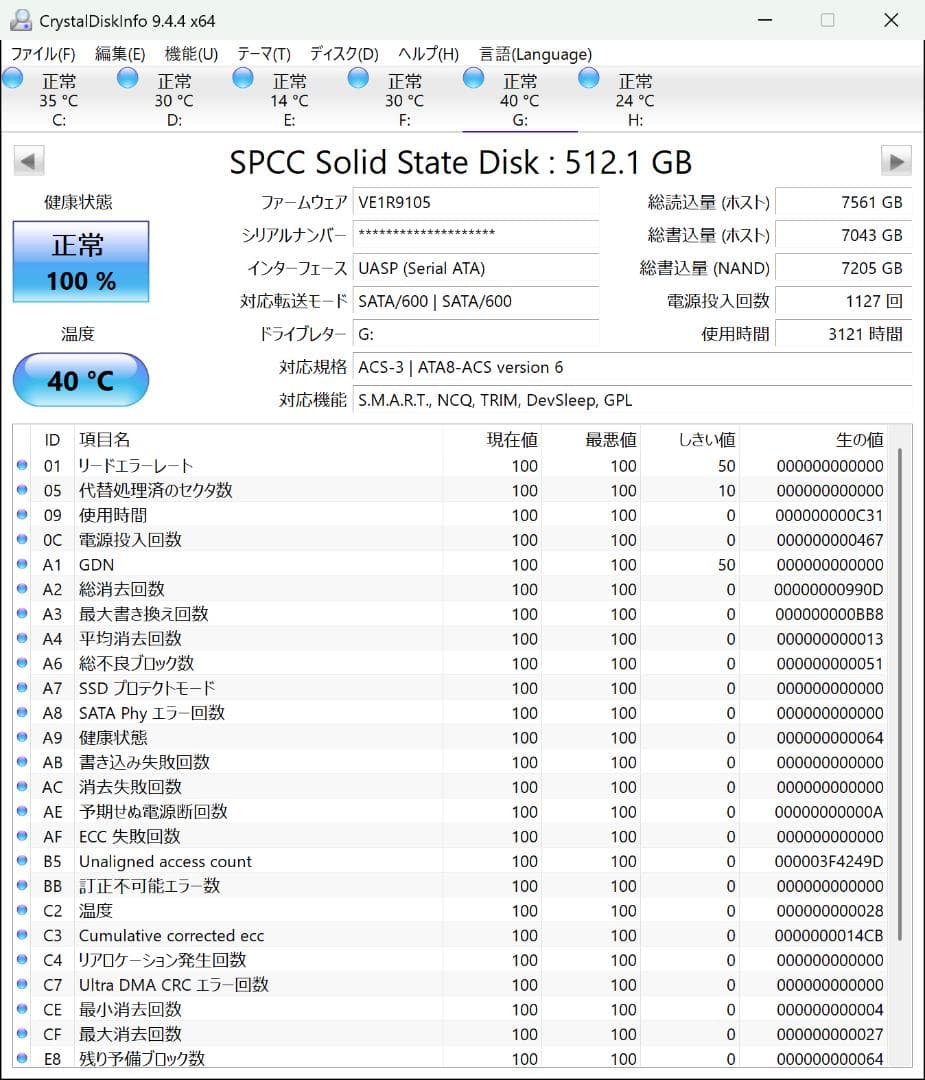
Task: Click status dot for ID 09 row
Action: [22, 515]
